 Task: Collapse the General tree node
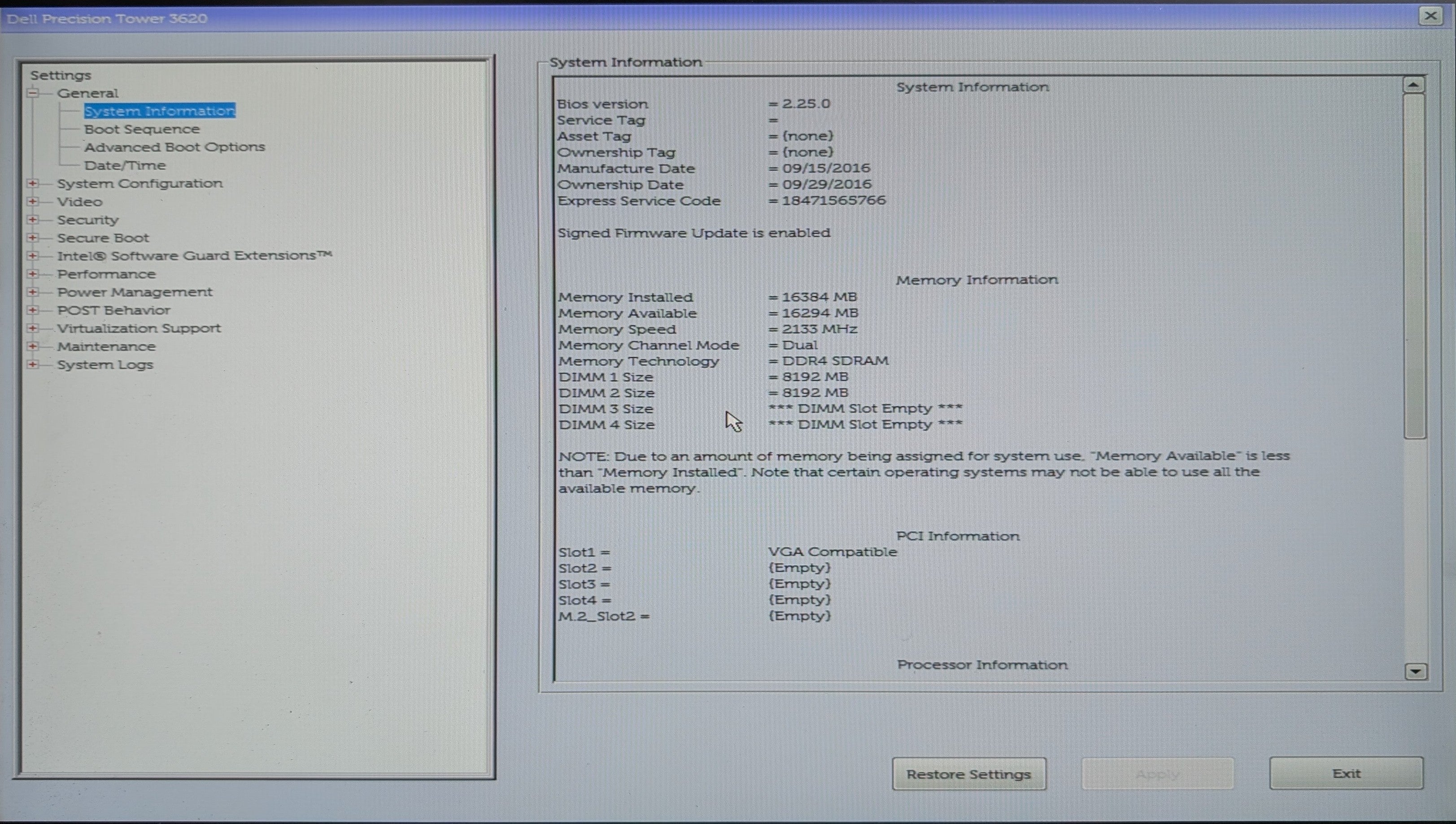tap(33, 92)
